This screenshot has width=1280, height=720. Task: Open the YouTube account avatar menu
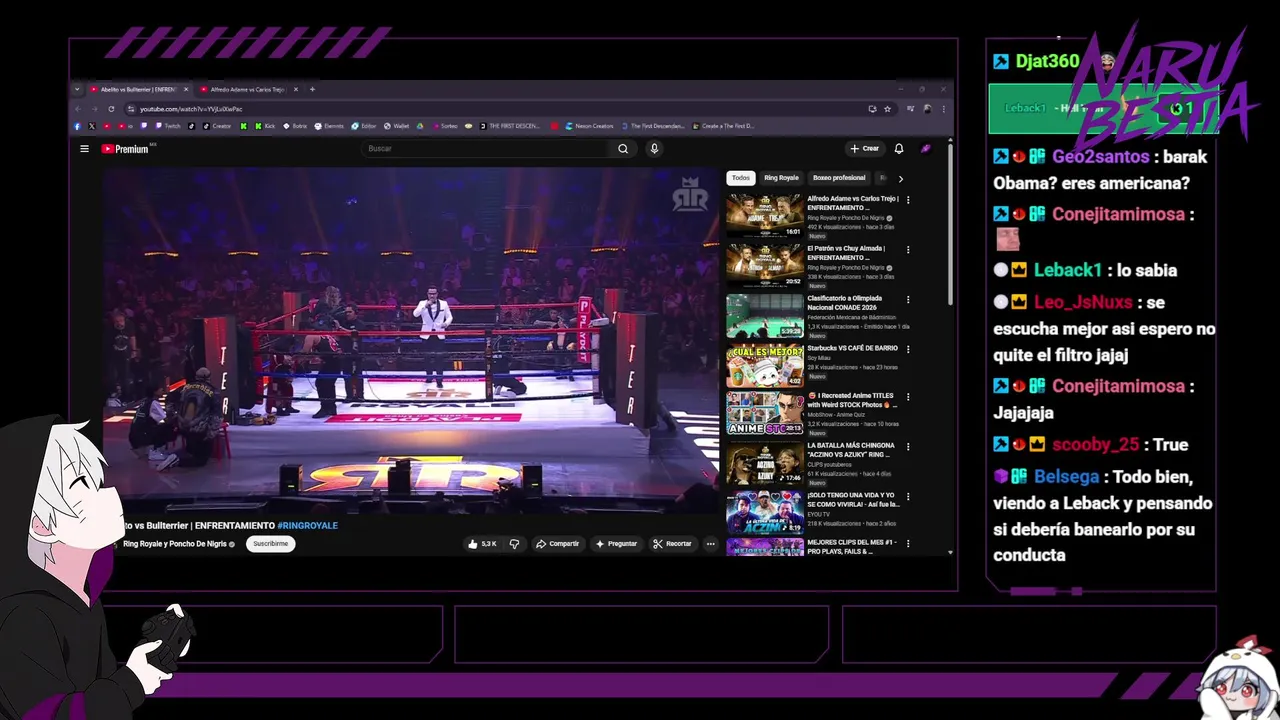(926, 149)
